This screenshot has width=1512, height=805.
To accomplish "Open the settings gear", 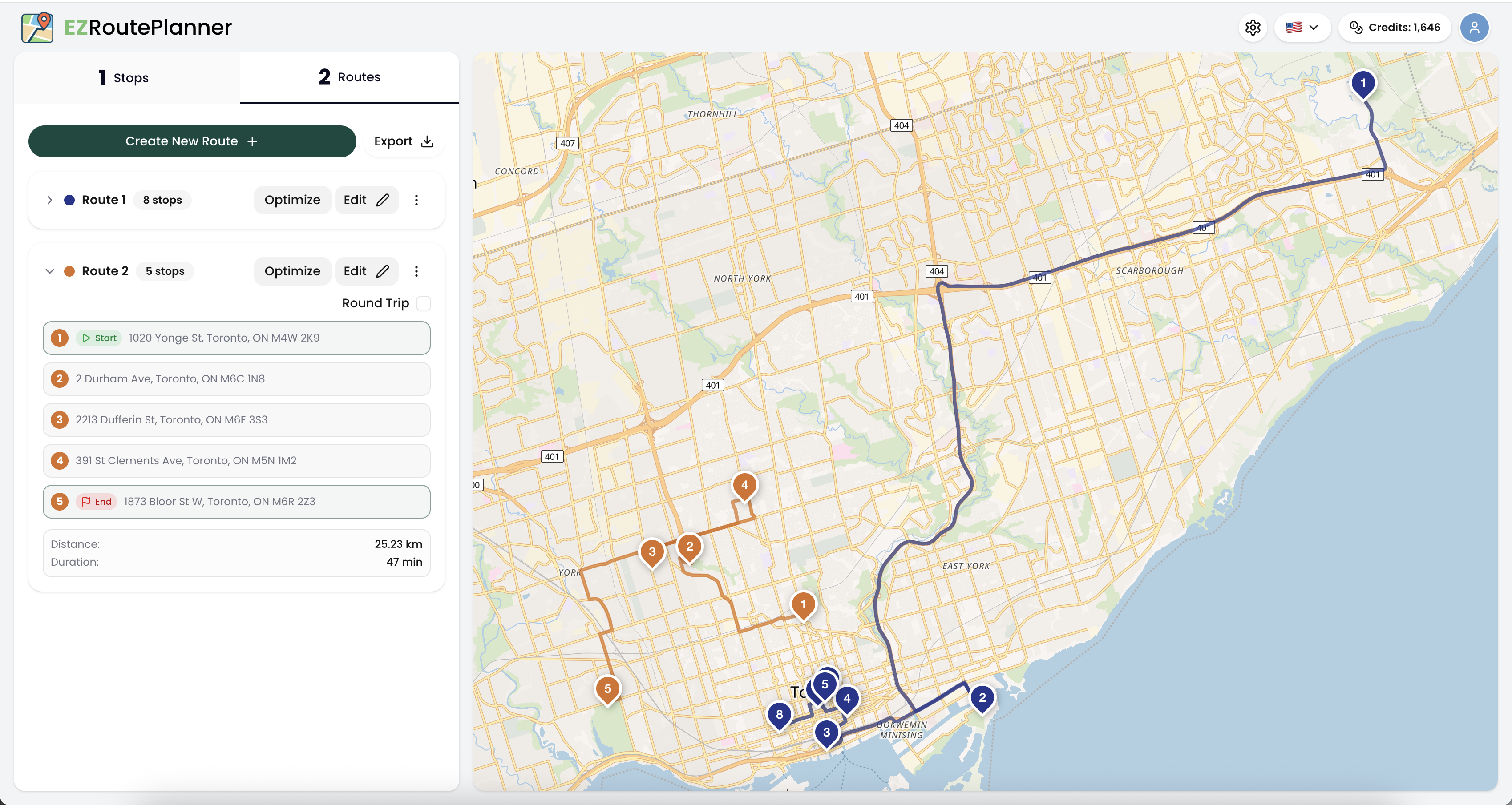I will click(1253, 27).
